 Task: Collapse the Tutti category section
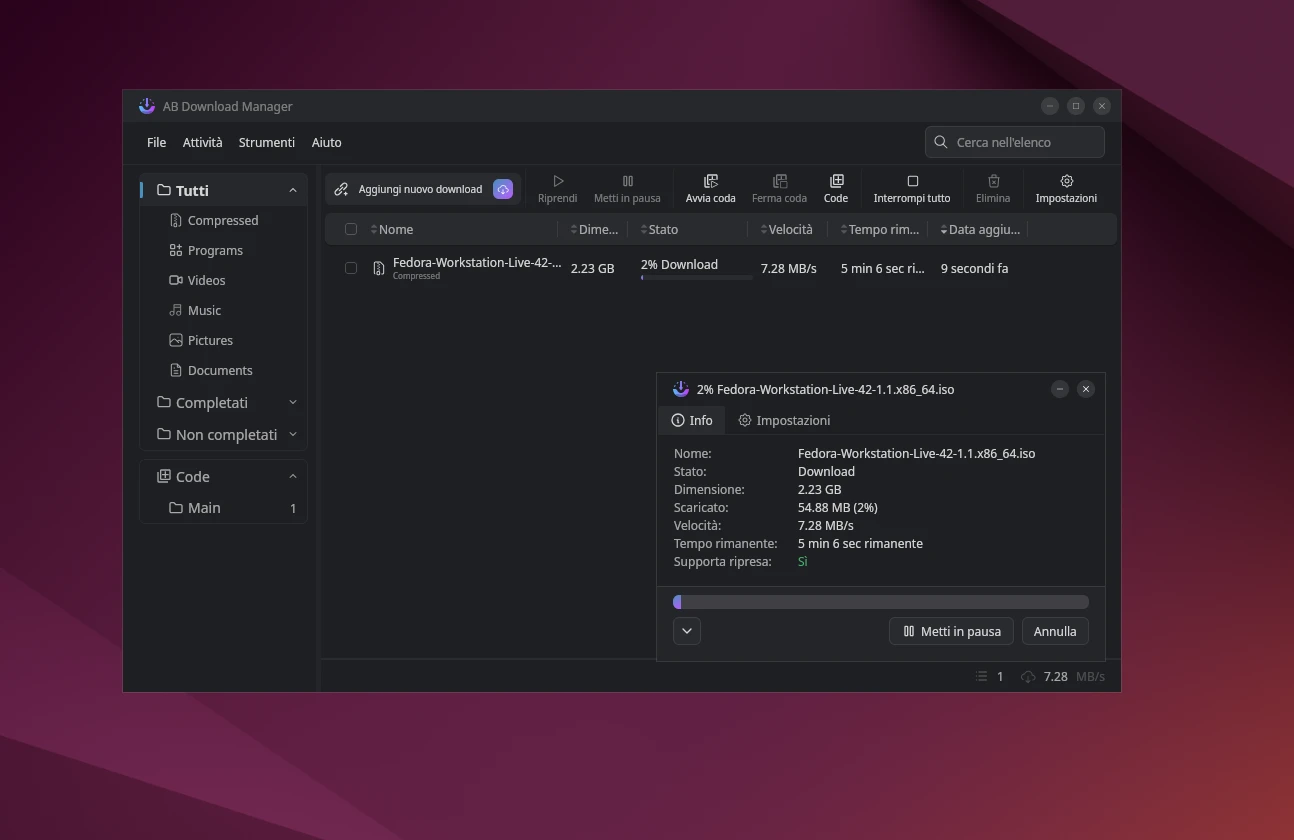click(x=292, y=189)
